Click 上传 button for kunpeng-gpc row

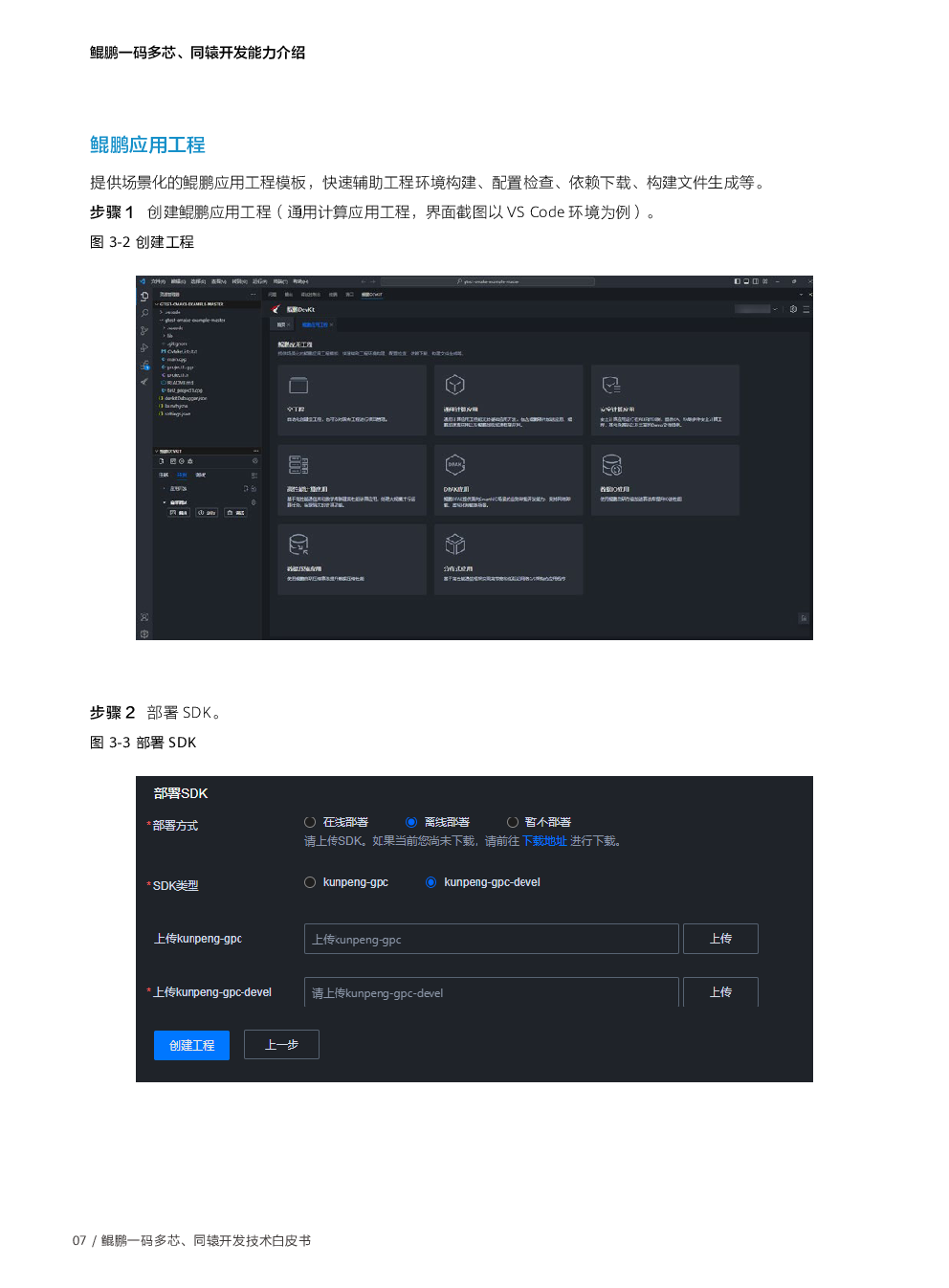tap(720, 939)
